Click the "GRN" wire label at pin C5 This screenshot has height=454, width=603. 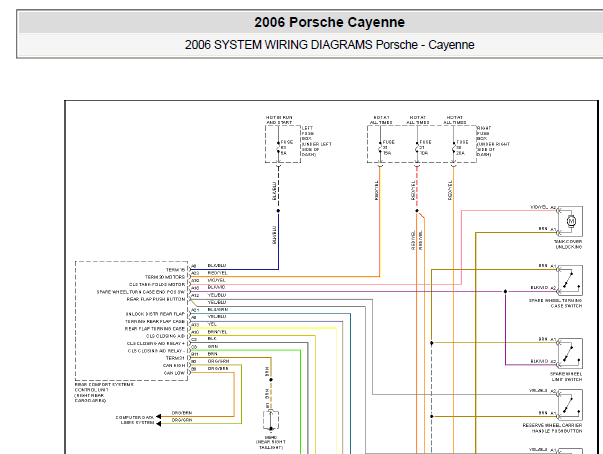pyautogui.click(x=213, y=346)
